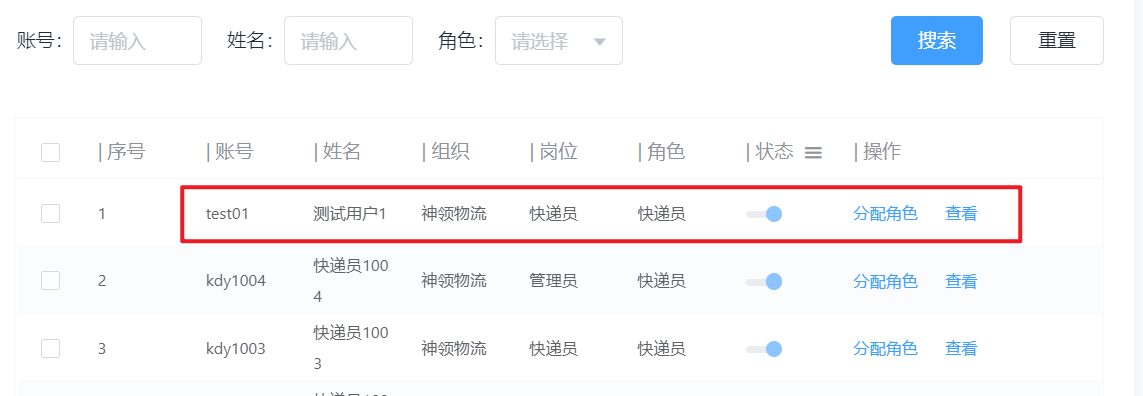Click 分配角色 link for kdy1003
The image size is (1143, 396).
(x=885, y=349)
